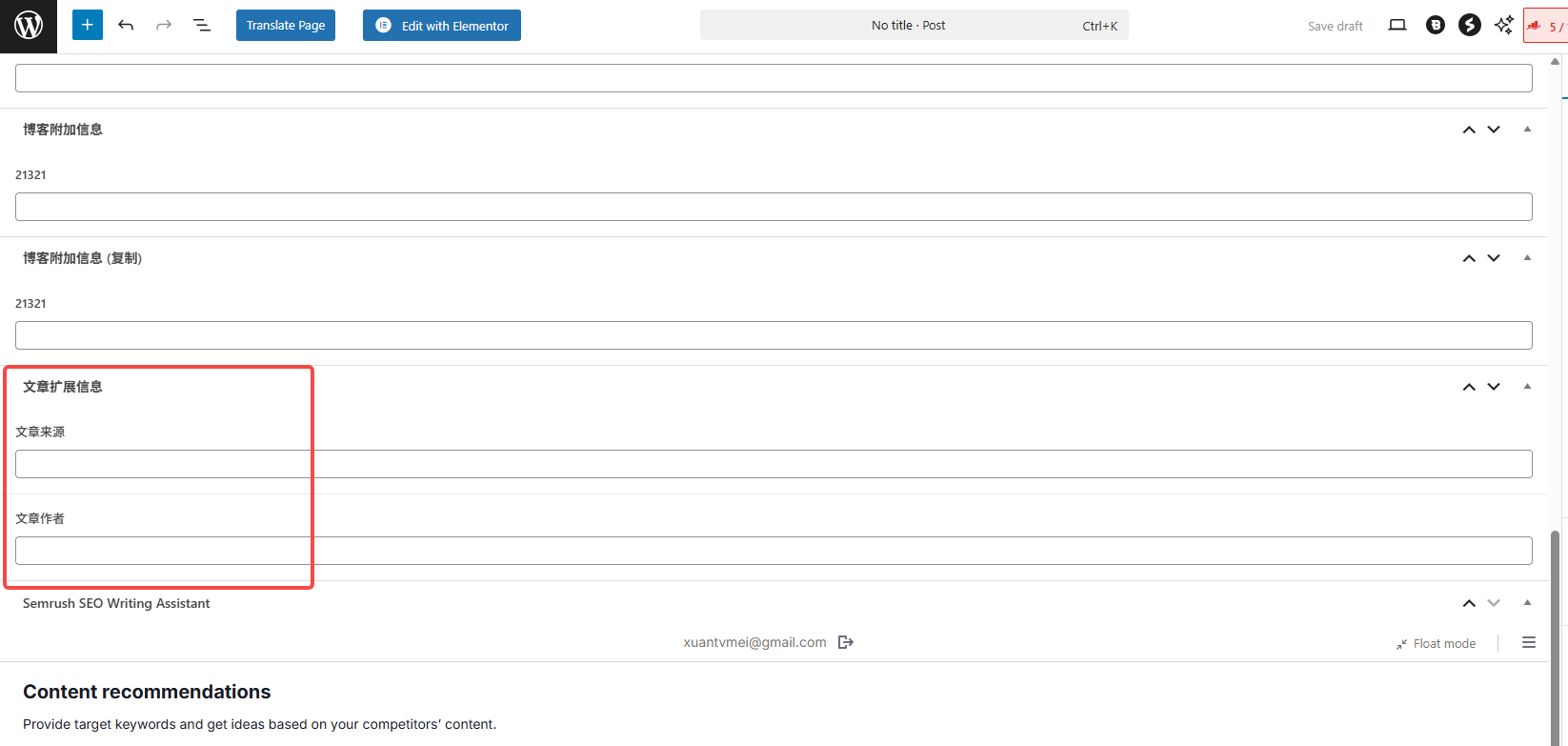
Task: Click the WordPress logo icon
Action: (29, 26)
